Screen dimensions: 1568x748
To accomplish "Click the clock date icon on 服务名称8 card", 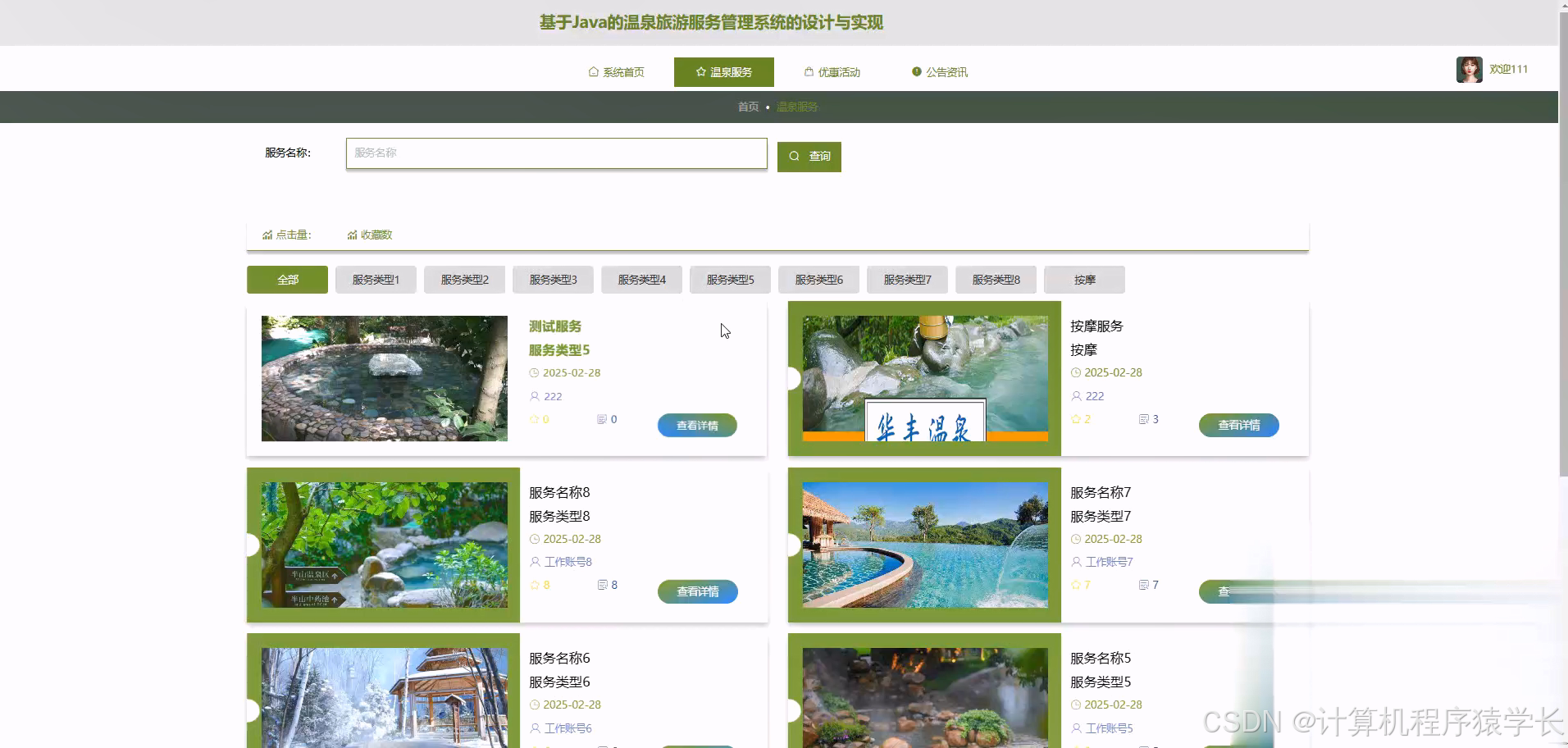I will click(x=535, y=539).
